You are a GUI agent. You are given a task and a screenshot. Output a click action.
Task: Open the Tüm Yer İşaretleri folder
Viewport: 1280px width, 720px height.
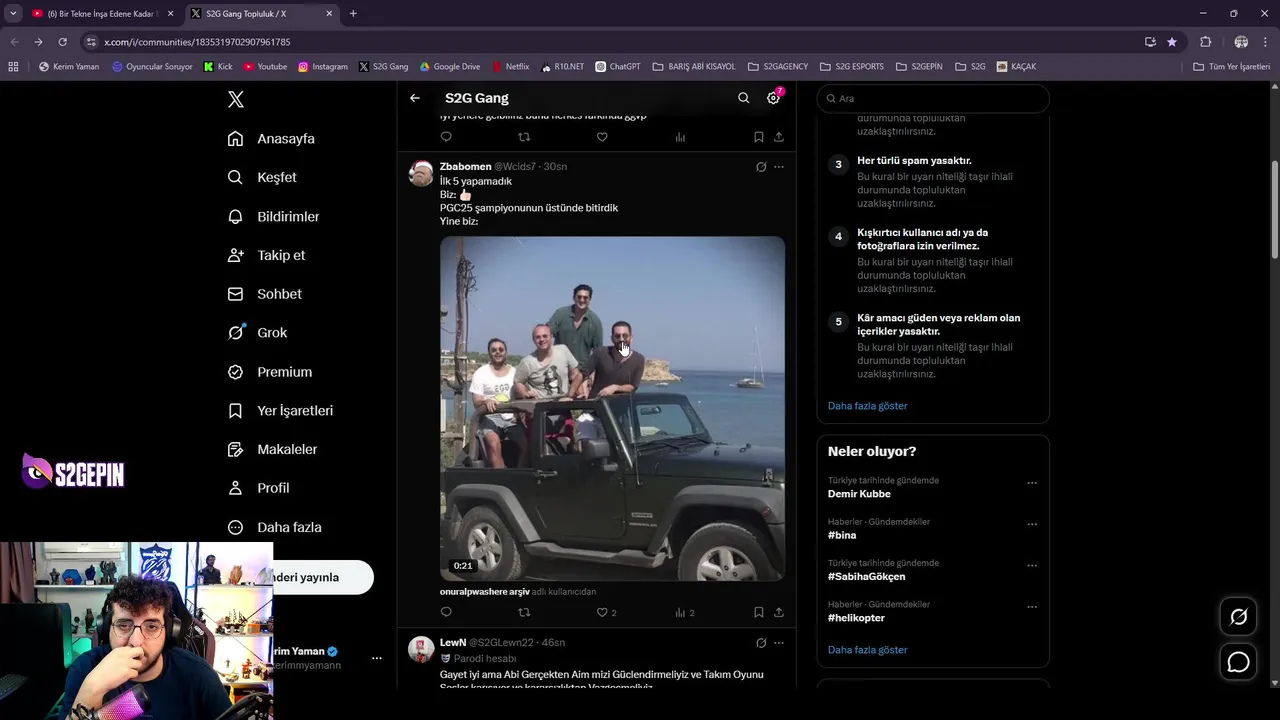[x=1231, y=67]
